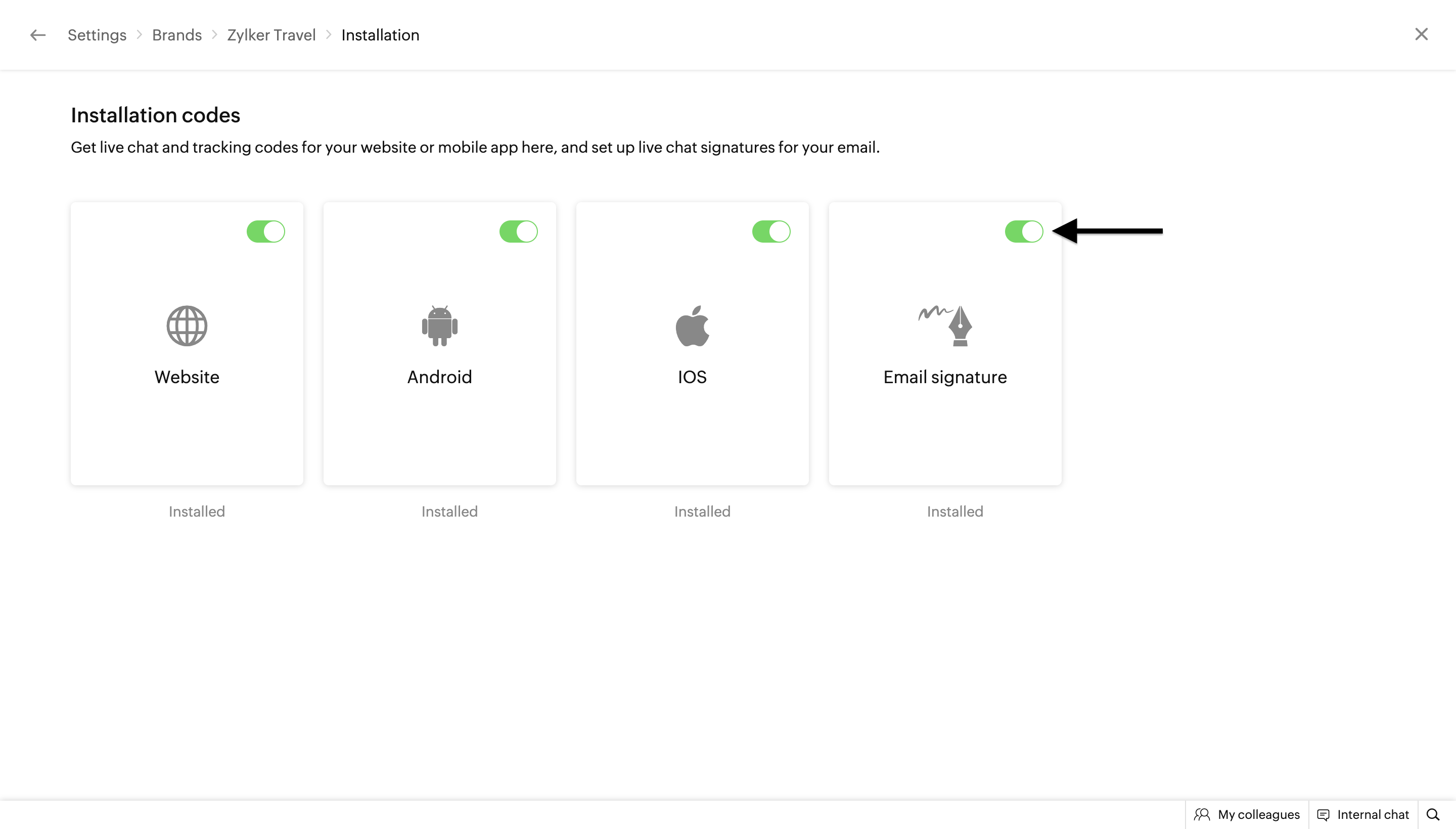Open Zylker Travel breadcrumb link
Viewport: 1456px width, 829px height.
click(x=271, y=35)
